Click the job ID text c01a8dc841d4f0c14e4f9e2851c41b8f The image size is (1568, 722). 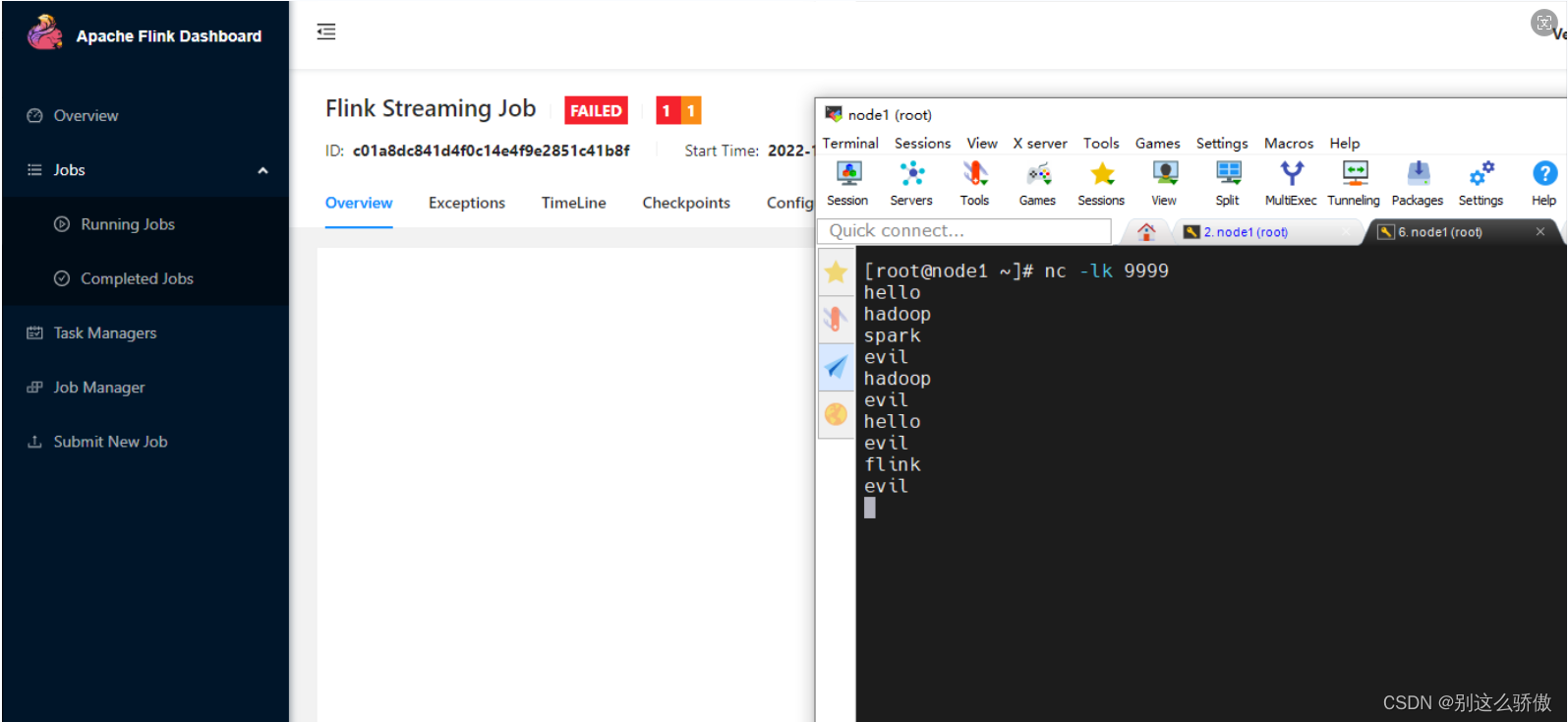492,150
